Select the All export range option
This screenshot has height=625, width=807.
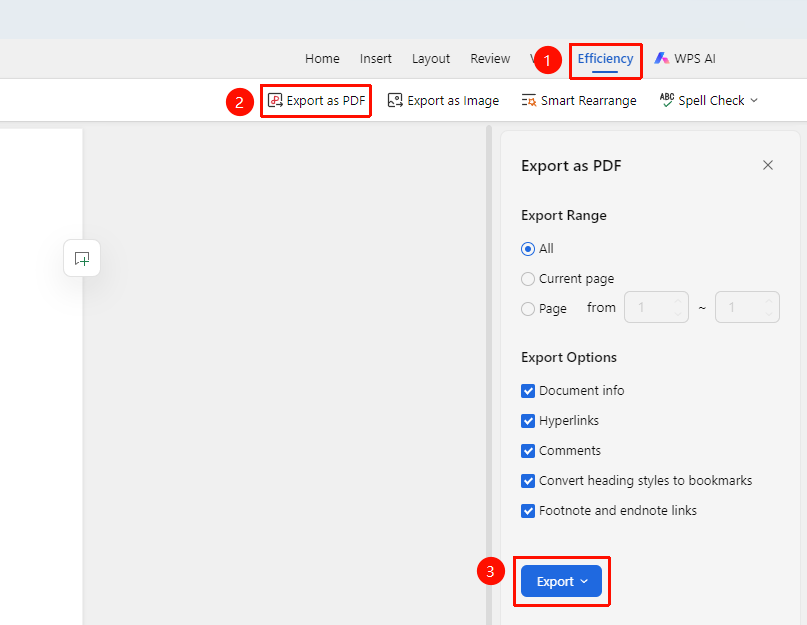tap(528, 249)
